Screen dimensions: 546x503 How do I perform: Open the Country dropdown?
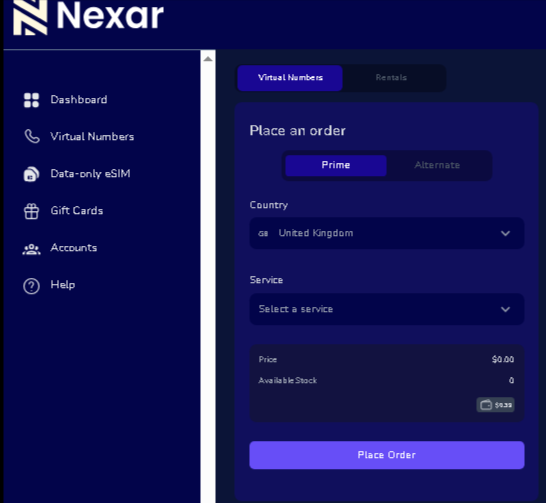tap(387, 233)
